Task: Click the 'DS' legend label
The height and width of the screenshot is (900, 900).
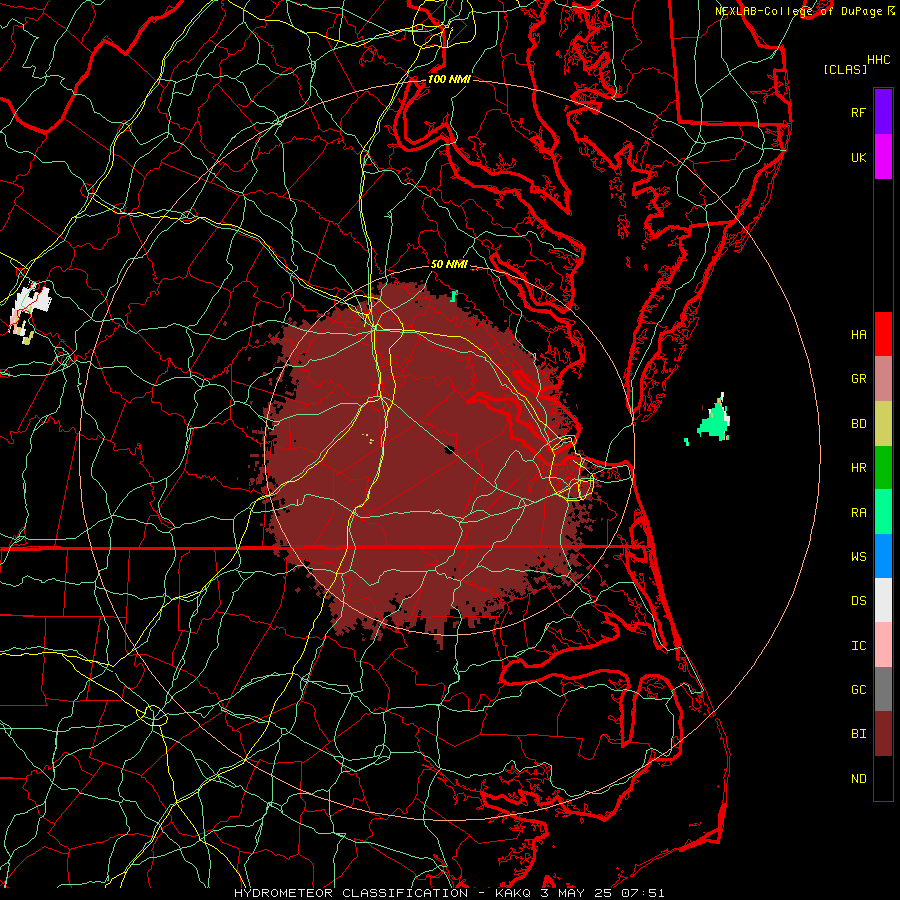Action: pos(858,600)
